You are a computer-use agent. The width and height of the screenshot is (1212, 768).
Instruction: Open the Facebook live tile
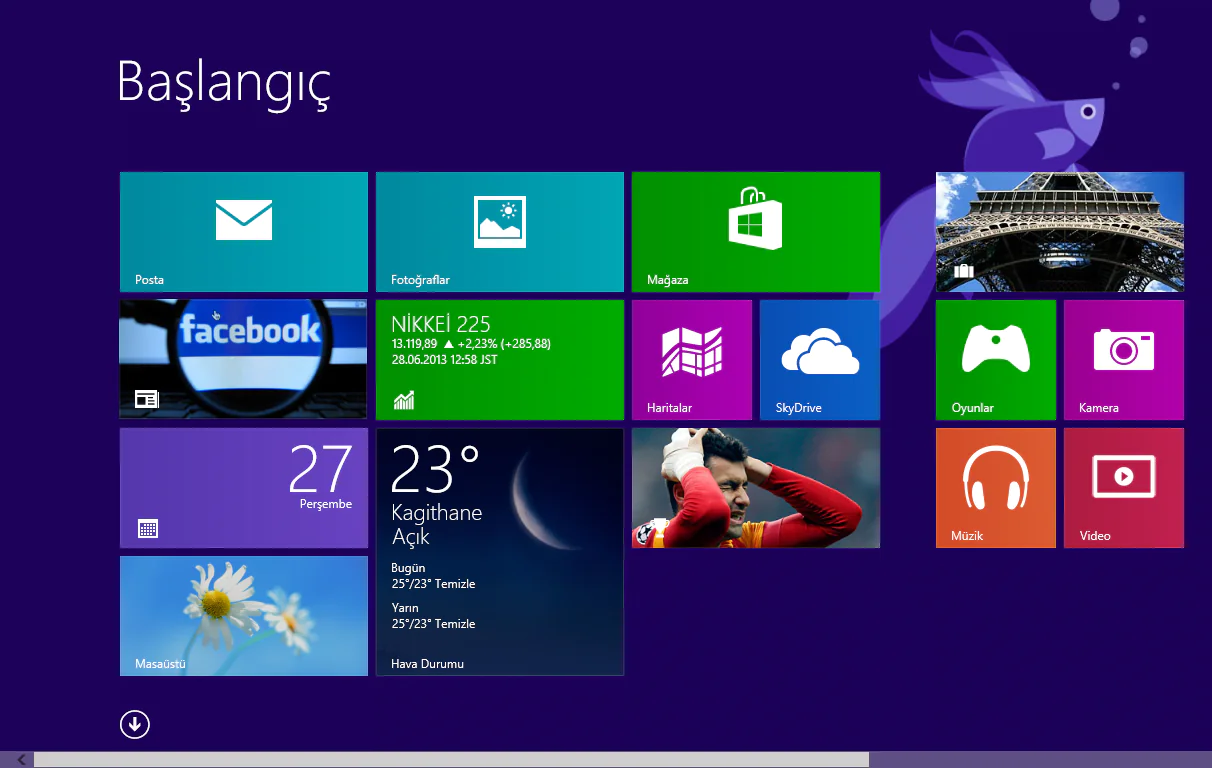[x=243, y=359]
